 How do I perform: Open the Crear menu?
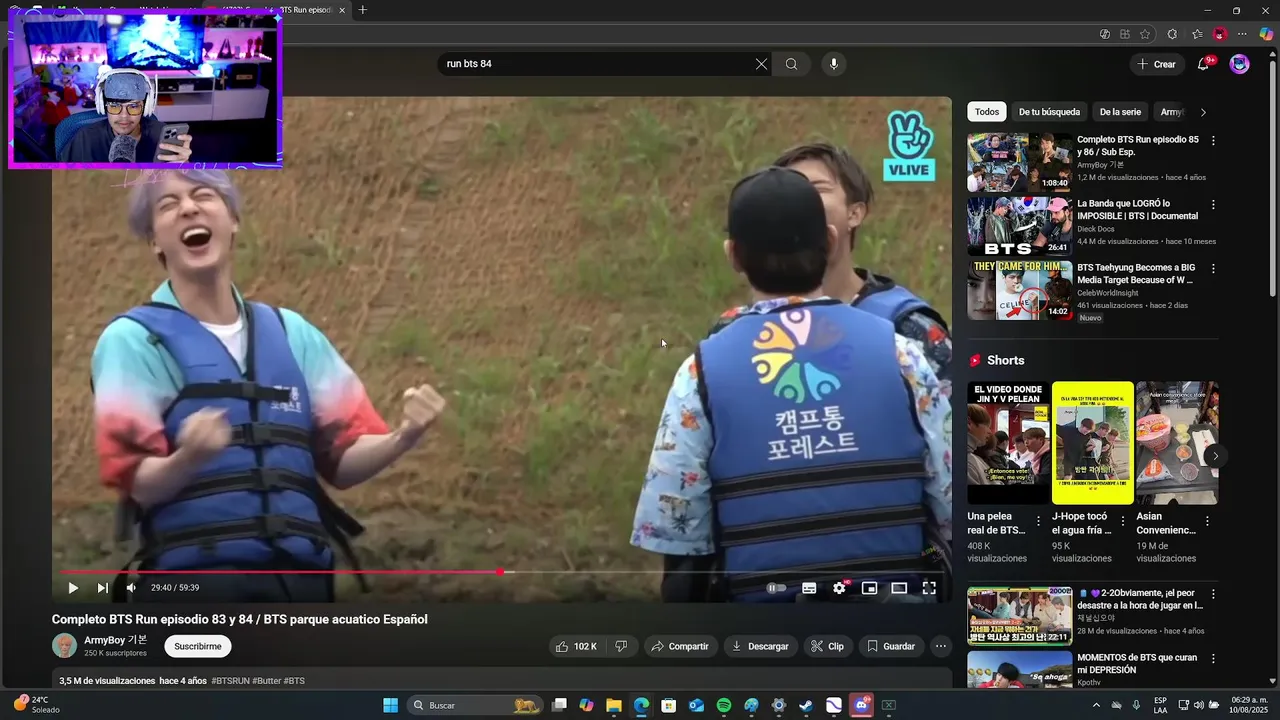click(x=1156, y=64)
